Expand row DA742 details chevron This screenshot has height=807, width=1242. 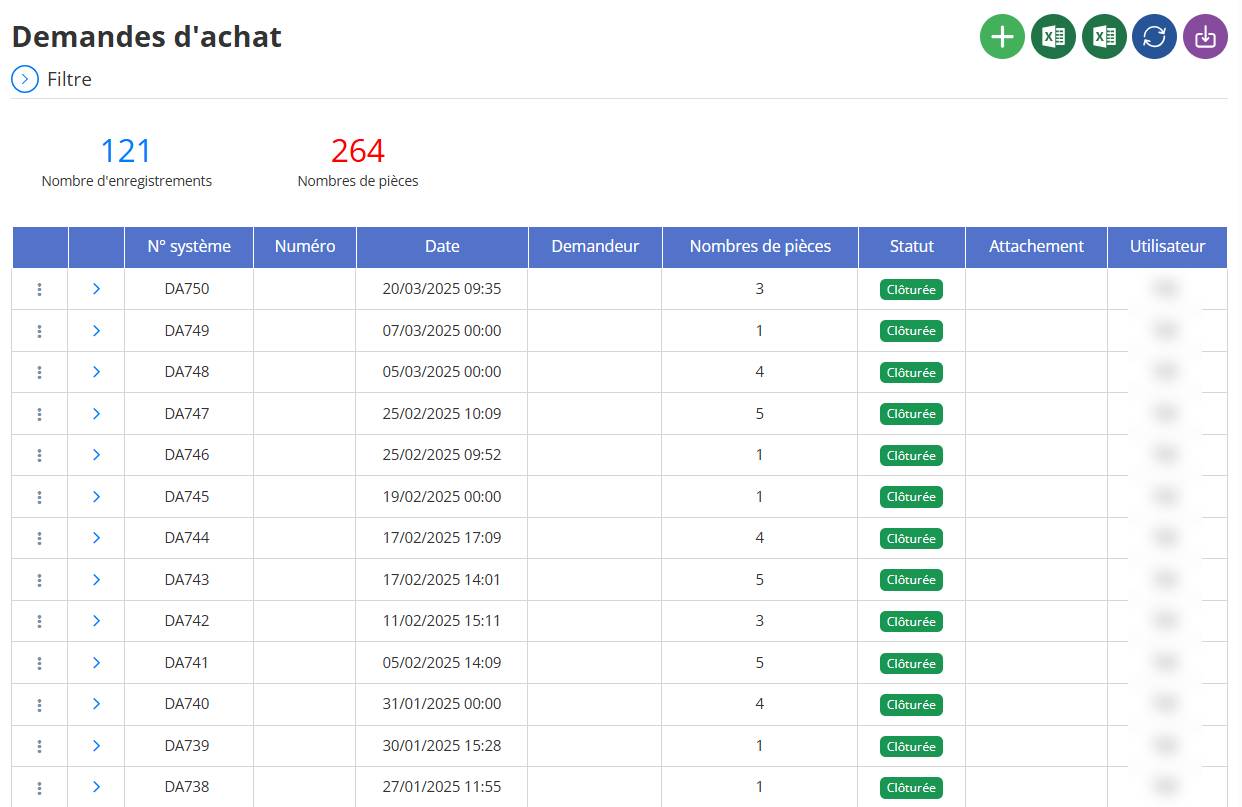[x=96, y=621]
